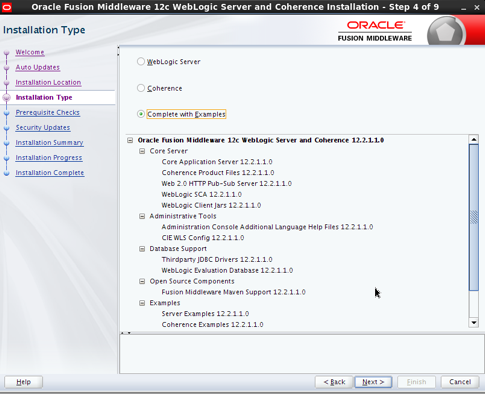Click the Installation Complete step bullet
Viewport: 485px width, 394px height.
[x=6, y=173]
